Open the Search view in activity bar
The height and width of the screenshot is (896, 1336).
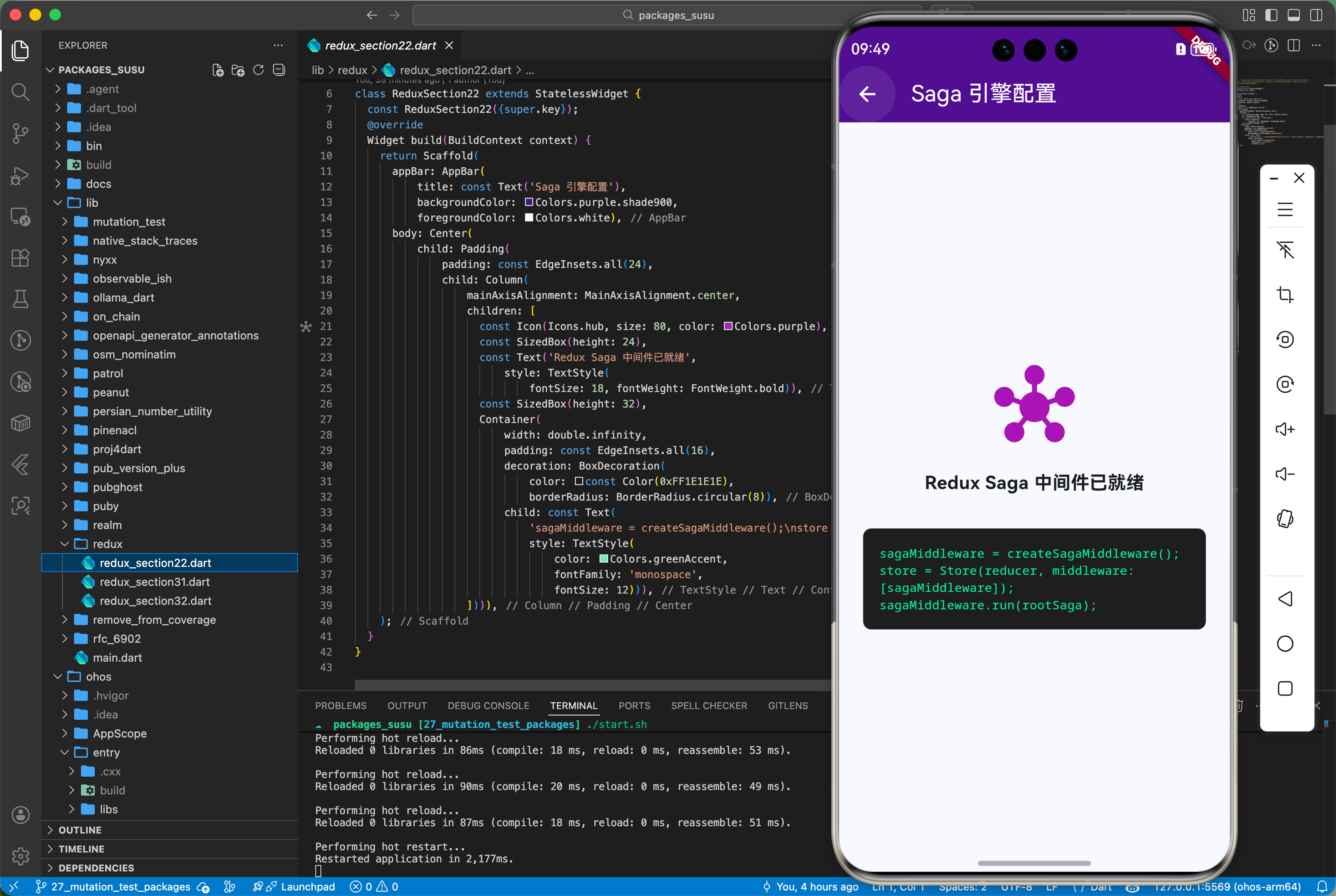pyautogui.click(x=21, y=91)
